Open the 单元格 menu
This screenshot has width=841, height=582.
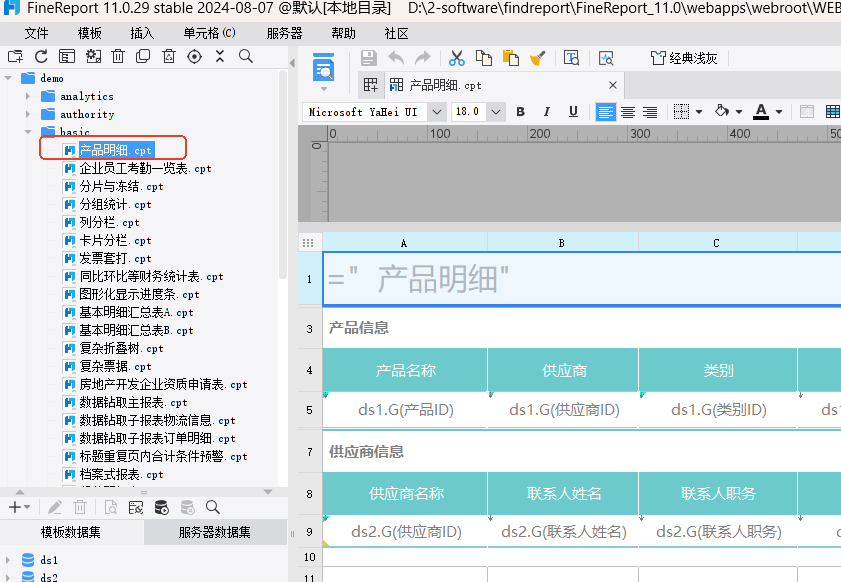pos(209,33)
